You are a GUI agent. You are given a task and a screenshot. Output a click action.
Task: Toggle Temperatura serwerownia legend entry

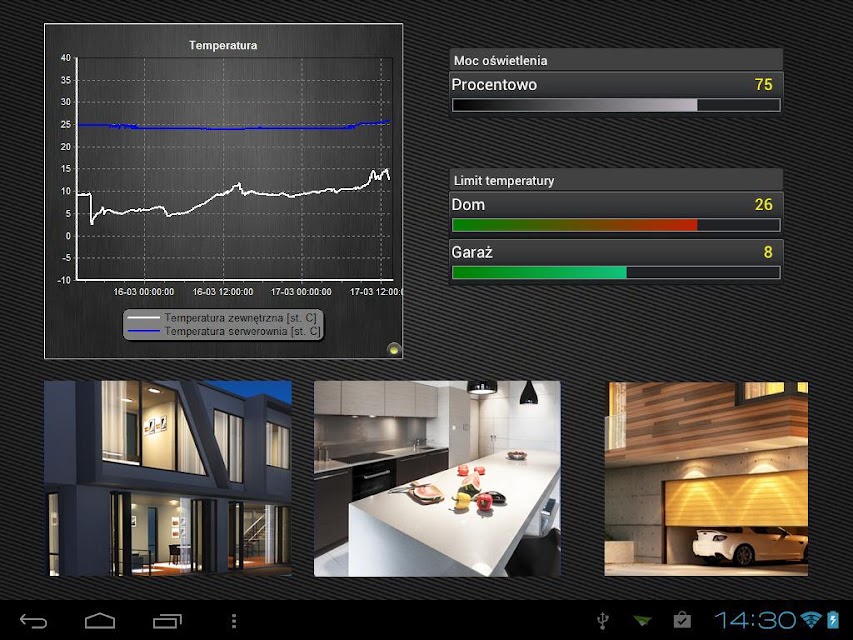223,331
